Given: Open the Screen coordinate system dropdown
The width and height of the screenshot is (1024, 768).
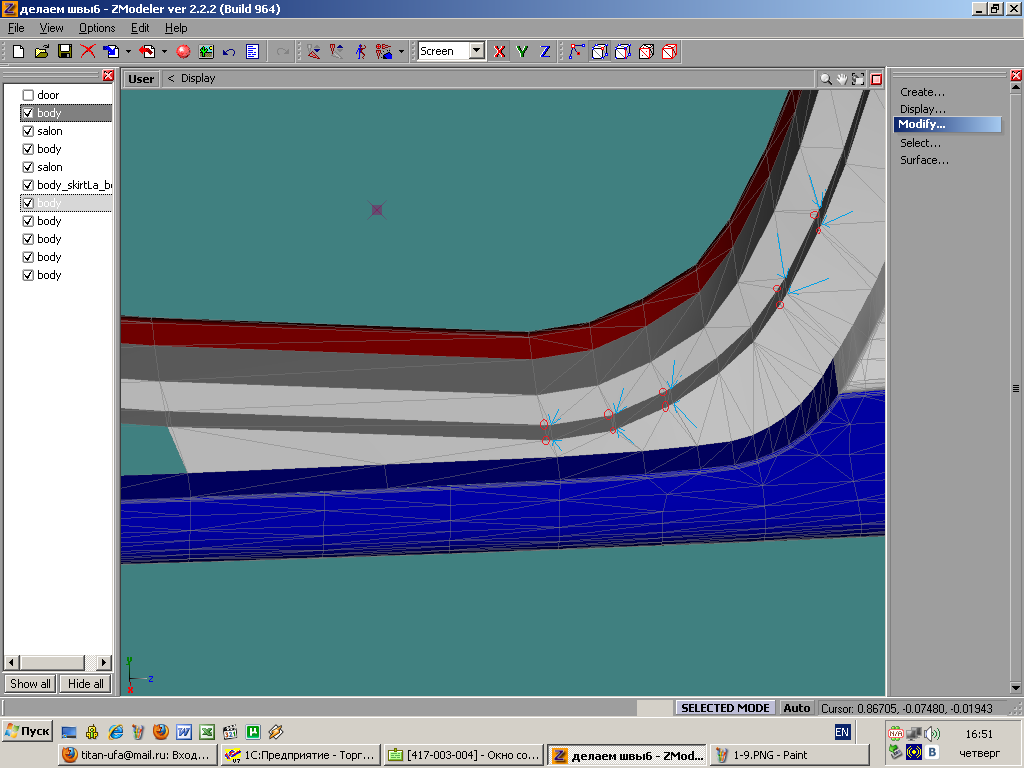Looking at the screenshot, I should pos(476,51).
